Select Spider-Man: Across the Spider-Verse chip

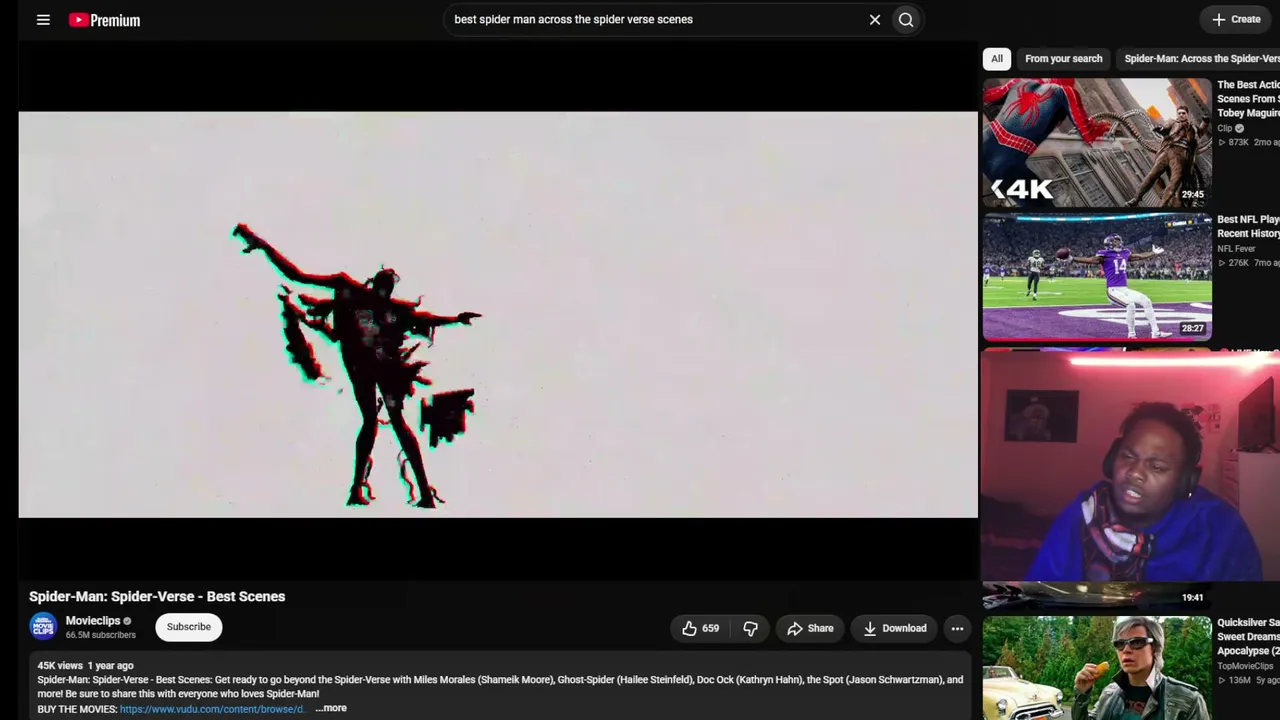1200,59
